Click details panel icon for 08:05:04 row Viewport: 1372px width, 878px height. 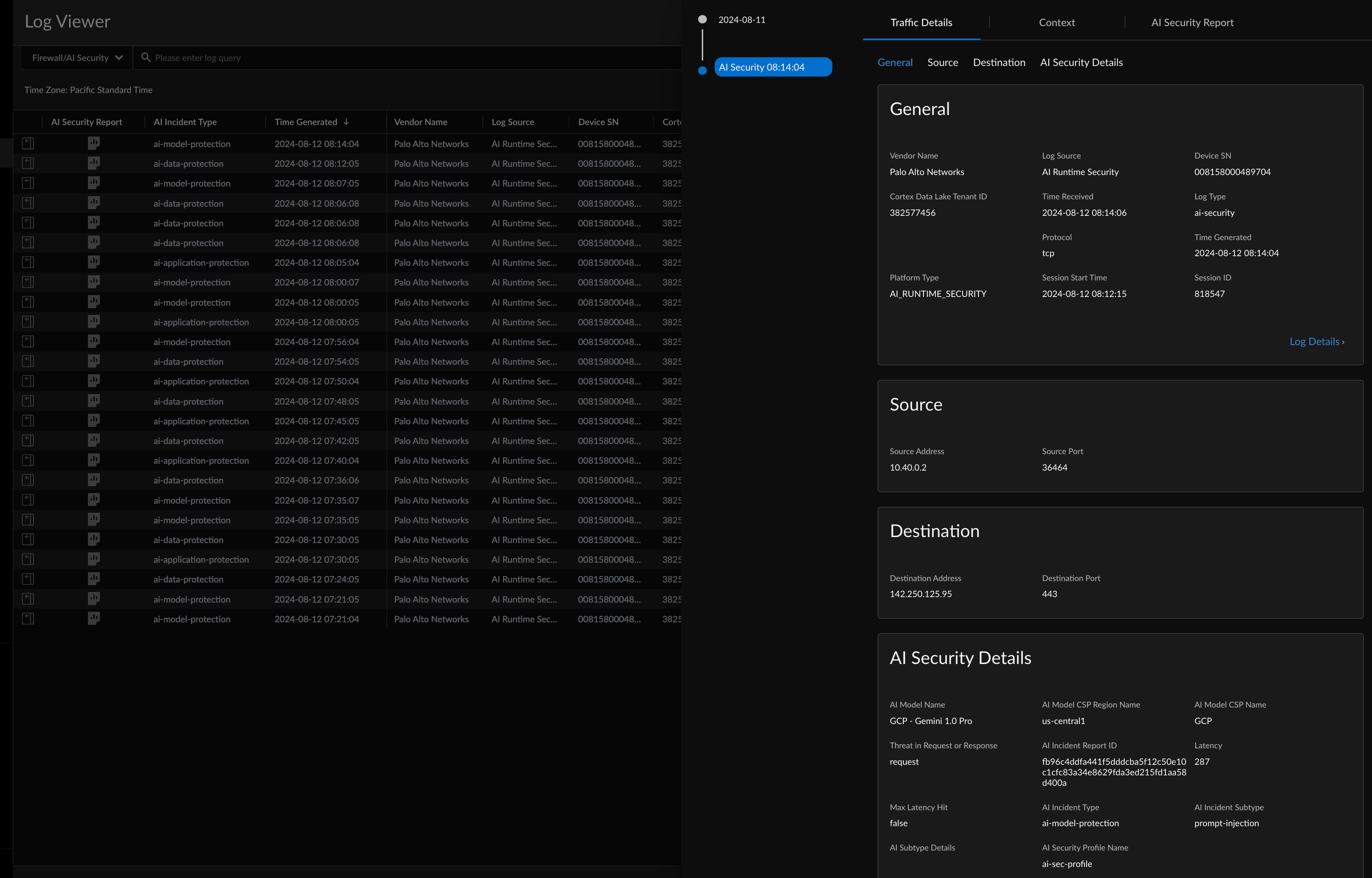[28, 262]
